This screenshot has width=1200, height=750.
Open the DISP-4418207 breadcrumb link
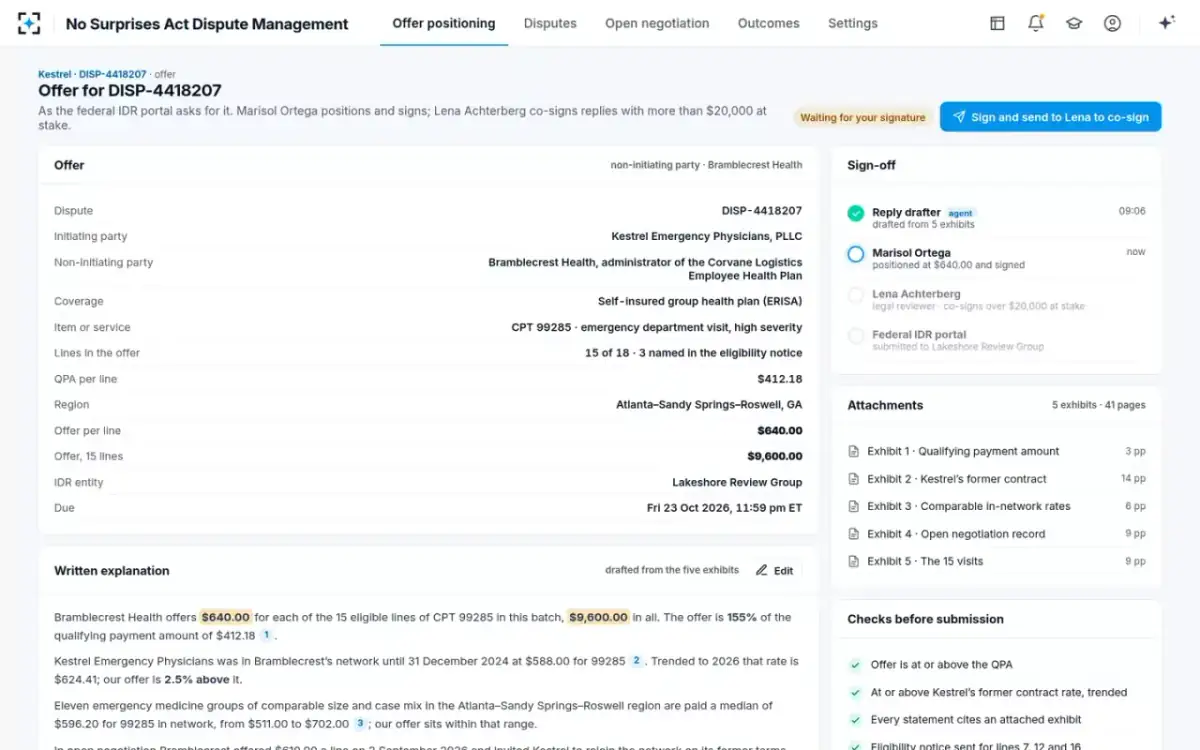(x=112, y=74)
